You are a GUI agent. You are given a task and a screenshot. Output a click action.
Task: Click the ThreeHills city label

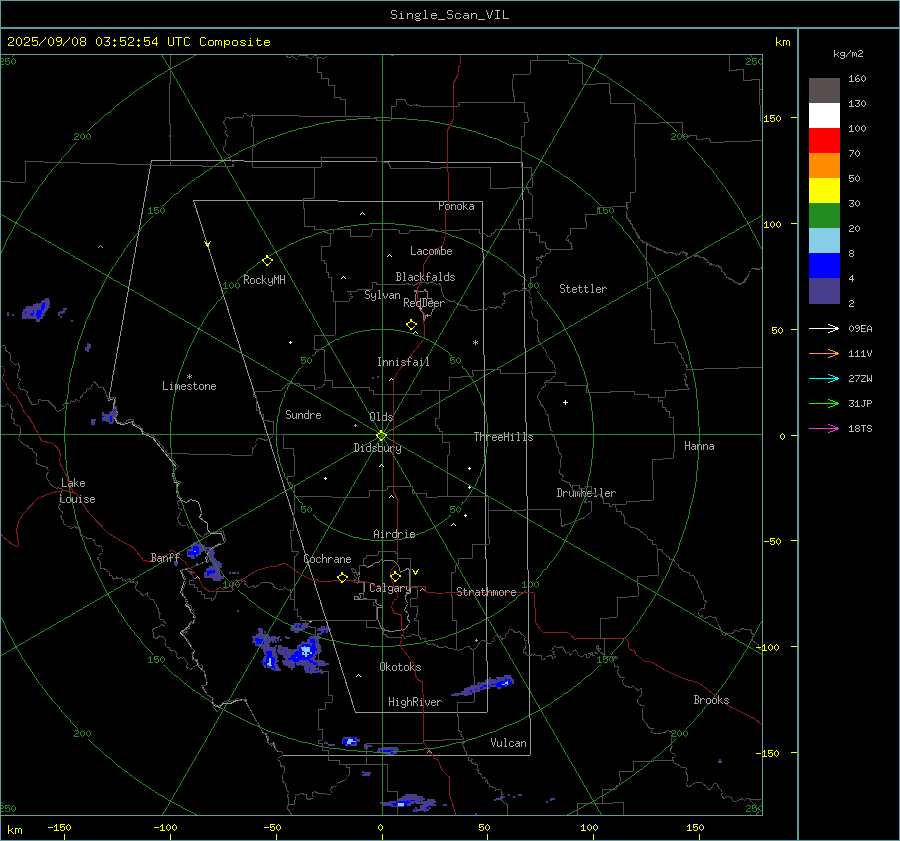click(503, 437)
